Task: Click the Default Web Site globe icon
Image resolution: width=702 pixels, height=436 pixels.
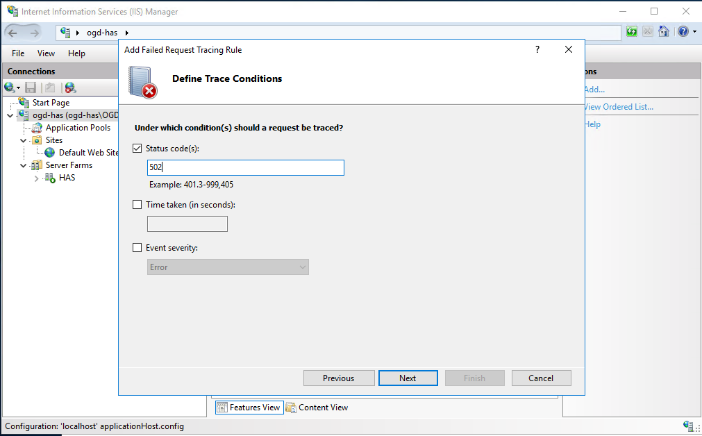Action: 50,153
